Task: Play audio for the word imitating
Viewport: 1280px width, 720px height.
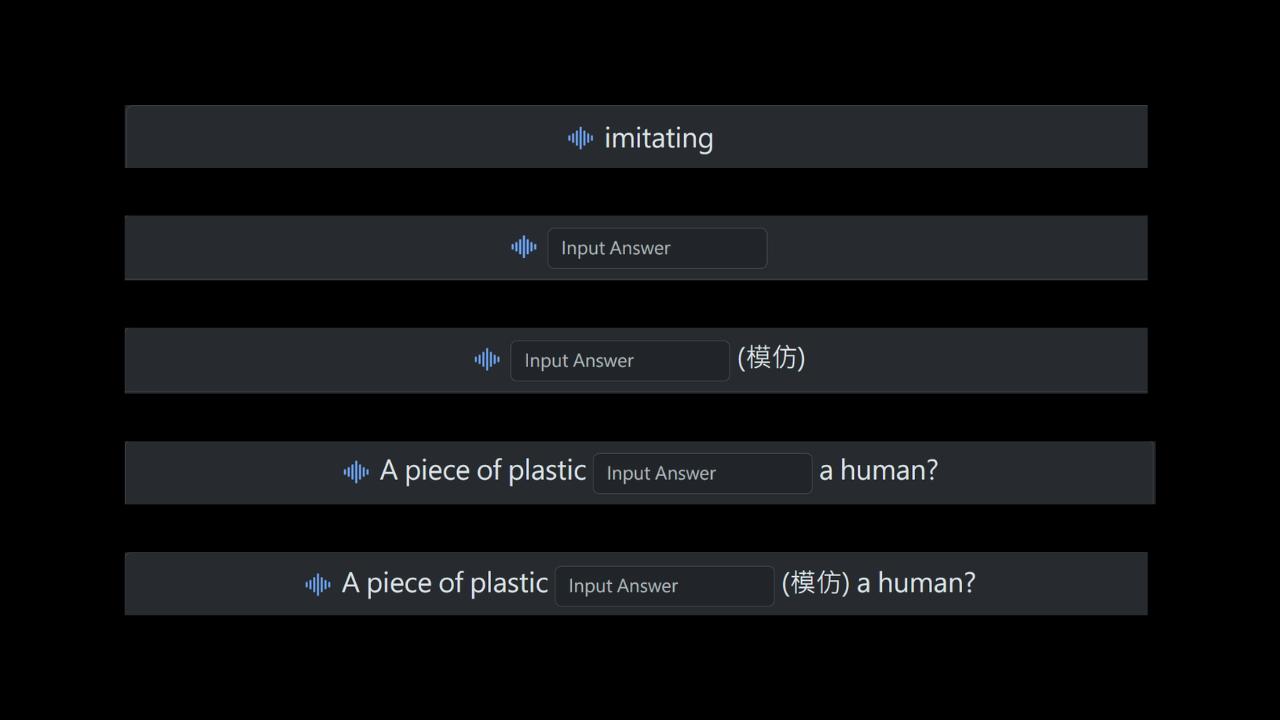Action: [x=580, y=138]
